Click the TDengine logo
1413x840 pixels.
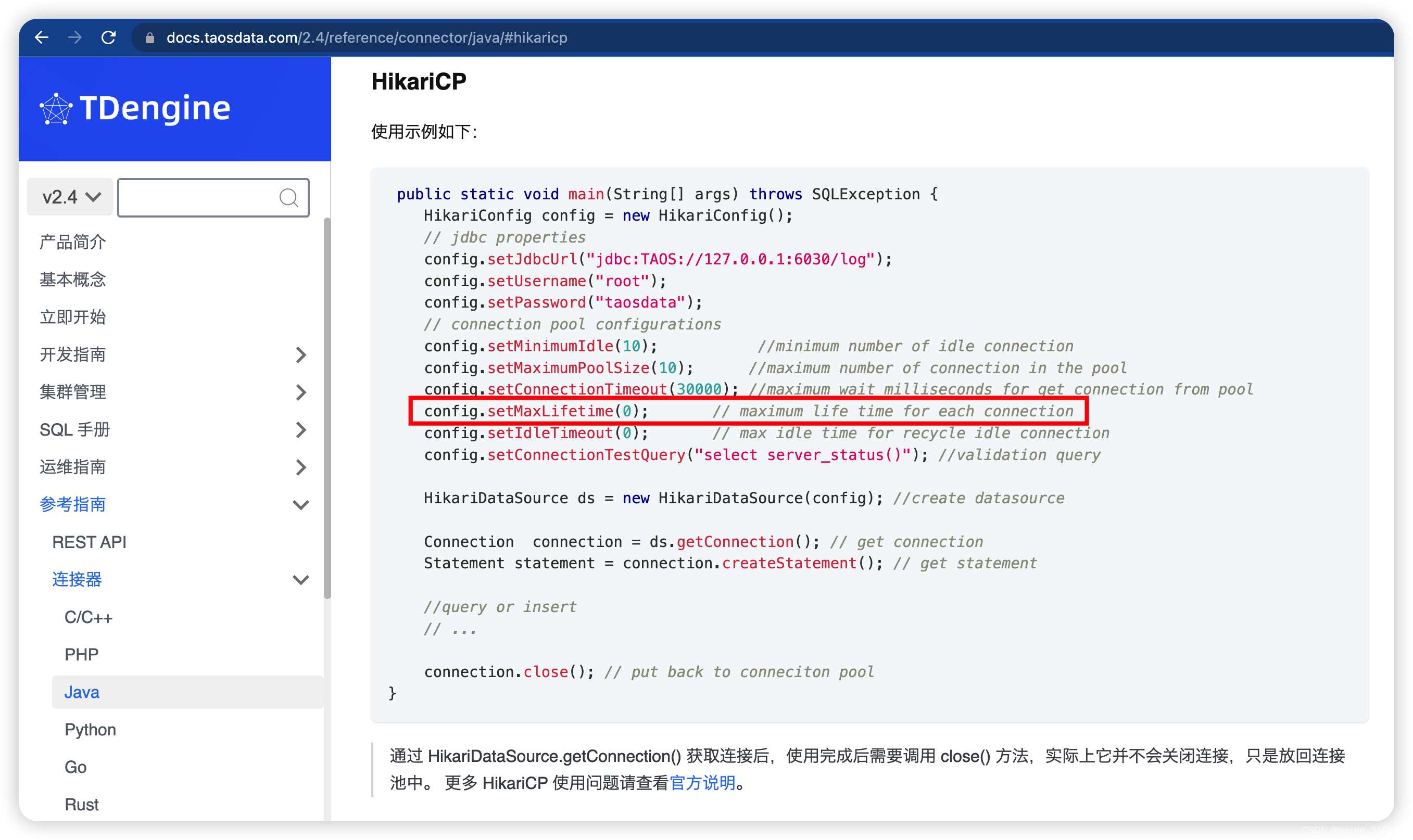tap(134, 108)
